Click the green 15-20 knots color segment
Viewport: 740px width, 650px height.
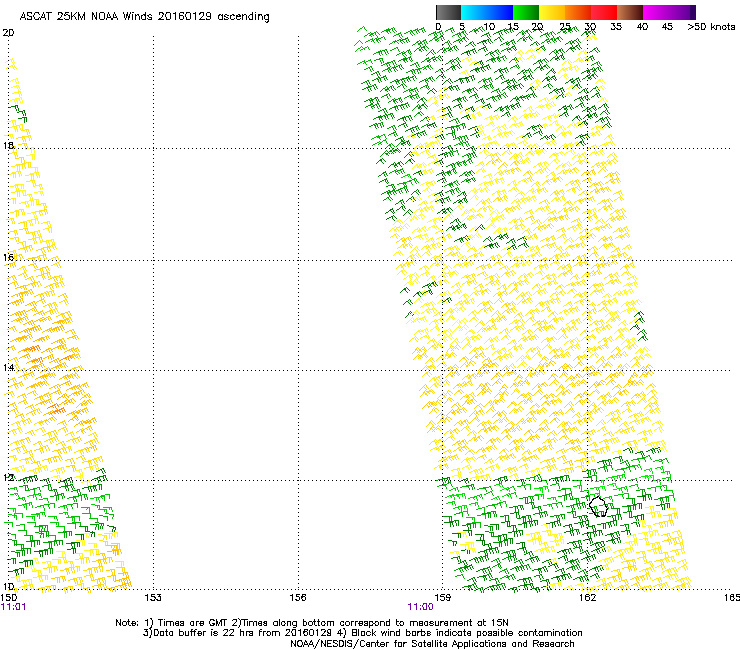tap(526, 12)
